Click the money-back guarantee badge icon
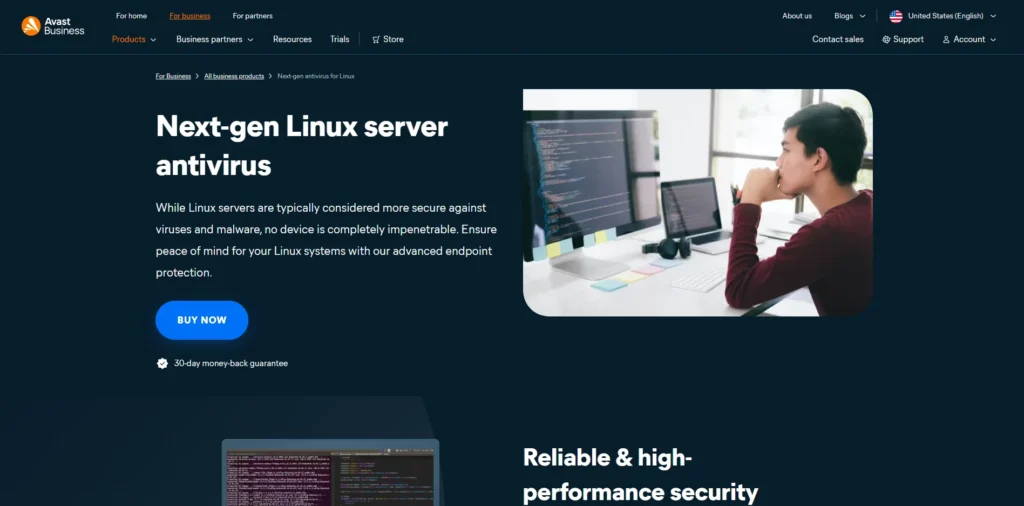Screen dimensions: 1024x506 [x=163, y=363]
